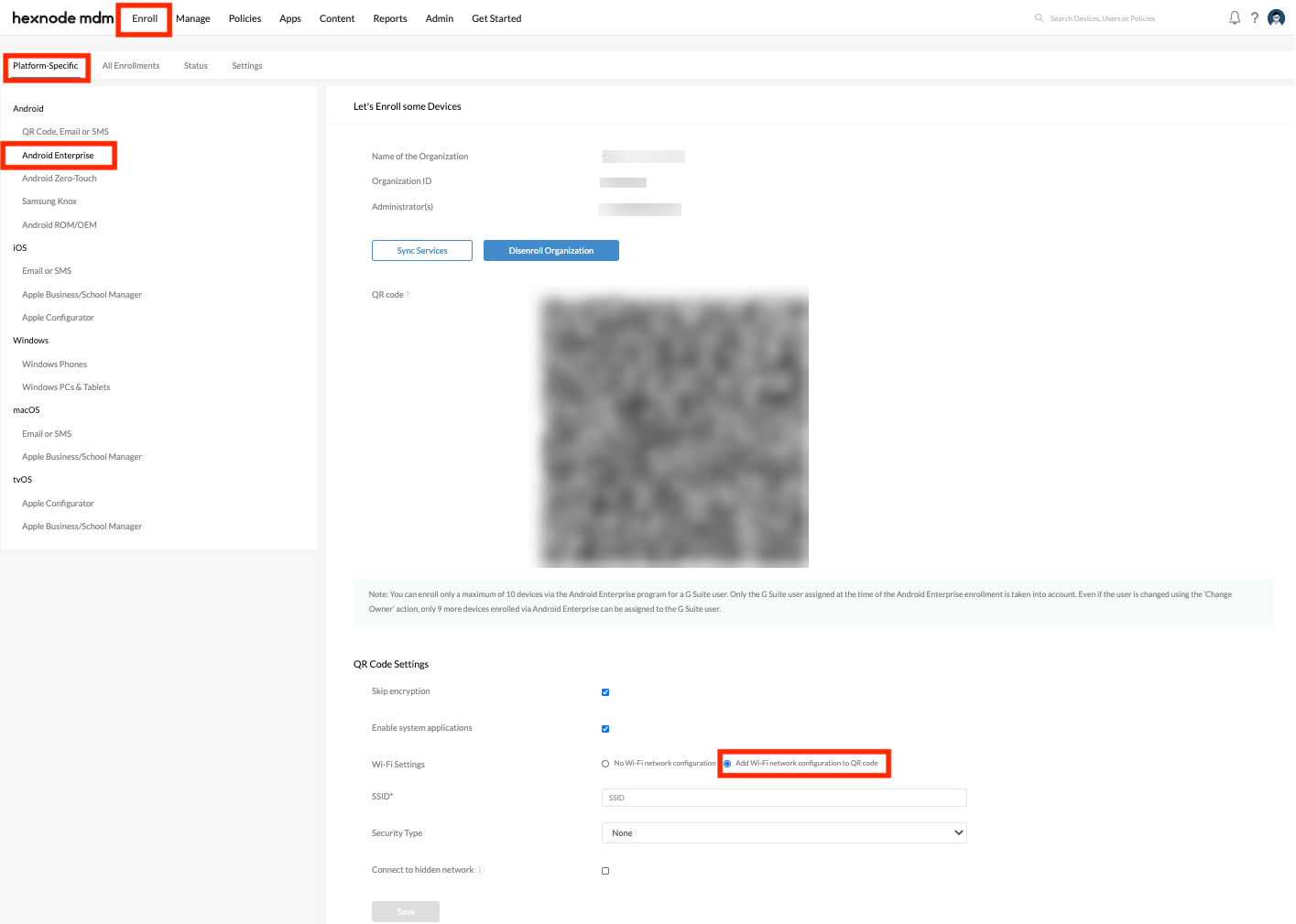The height and width of the screenshot is (924, 1296).
Task: Click the QR code info icon
Action: tap(408, 295)
